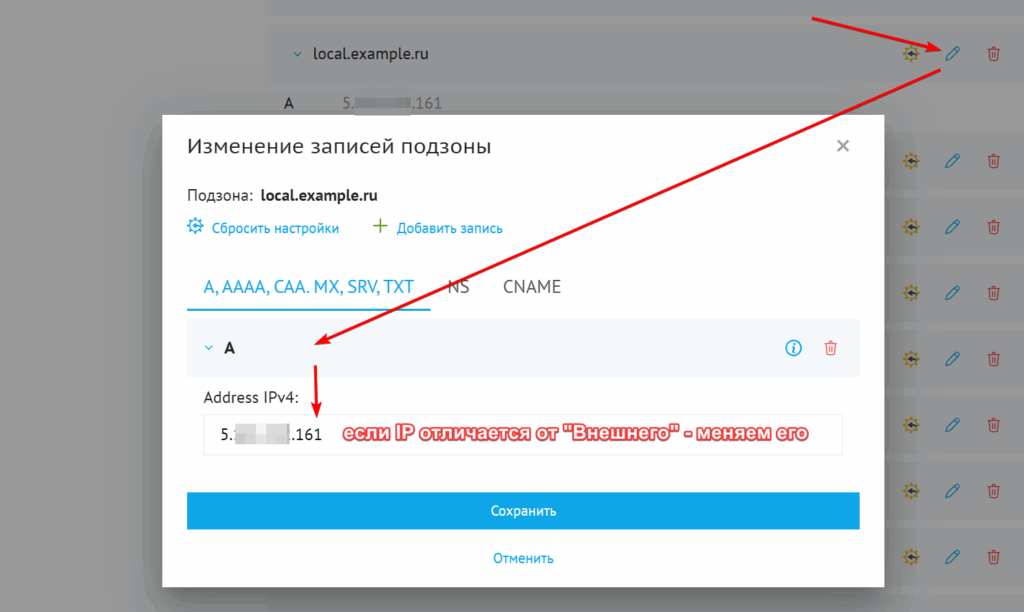
Task: Switch to the NS tab
Action: [458, 287]
